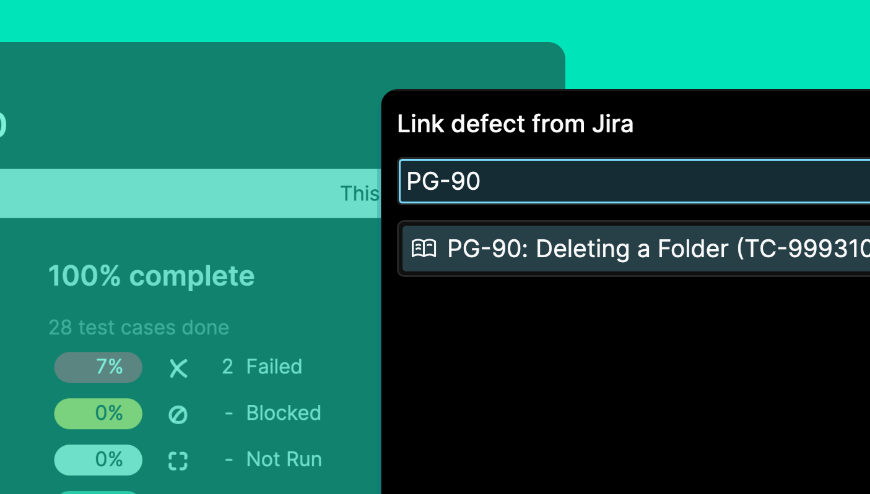The image size is (870, 494).
Task: Select the 0% Not Run pill
Action: [x=98, y=459]
